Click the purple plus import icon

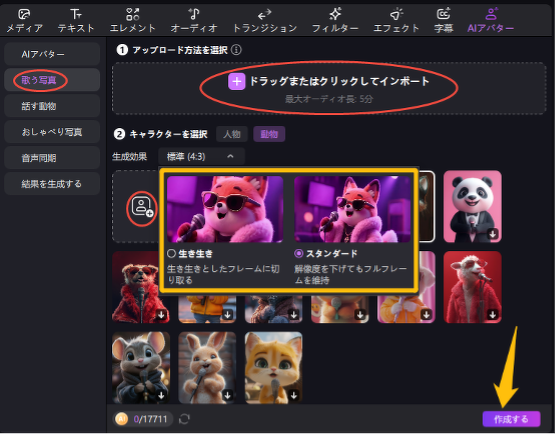237,82
